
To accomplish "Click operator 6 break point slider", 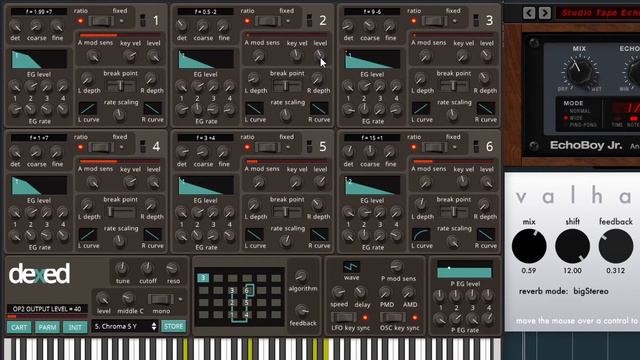I will click(454, 211).
